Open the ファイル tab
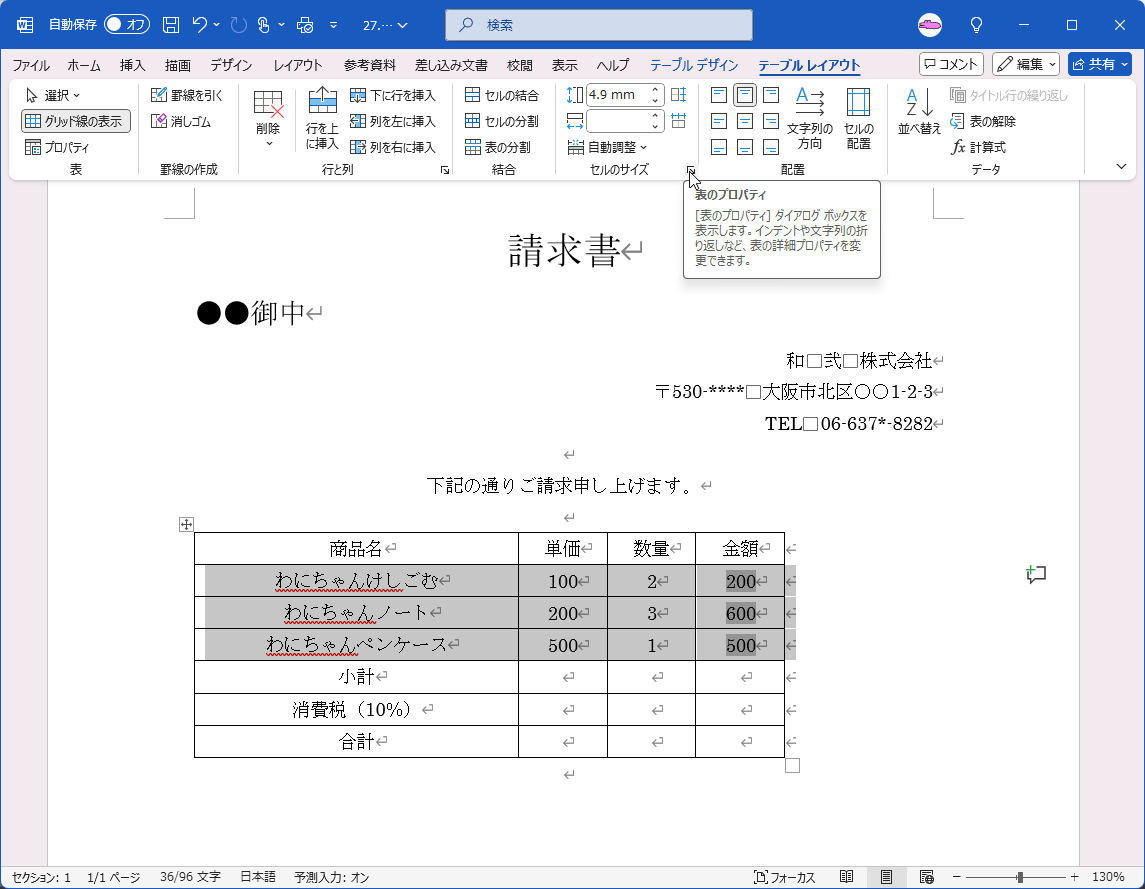The image size is (1145, 889). tap(31, 65)
